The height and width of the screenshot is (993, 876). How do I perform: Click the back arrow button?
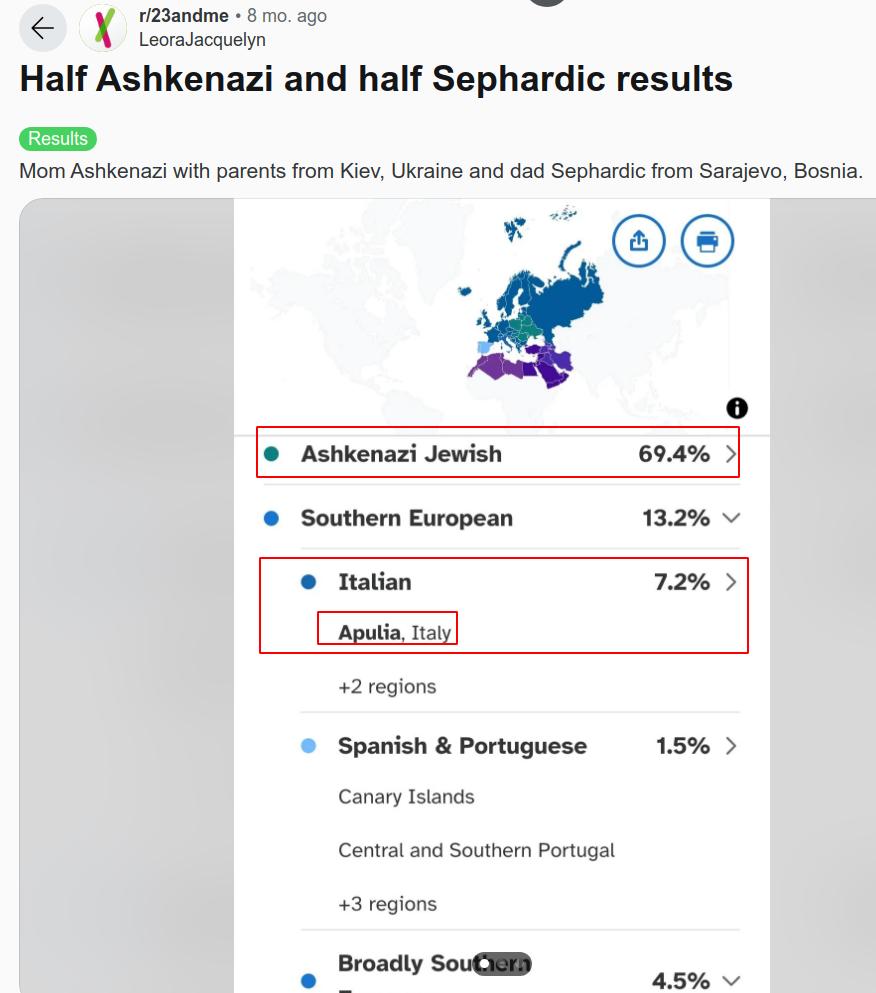43,28
